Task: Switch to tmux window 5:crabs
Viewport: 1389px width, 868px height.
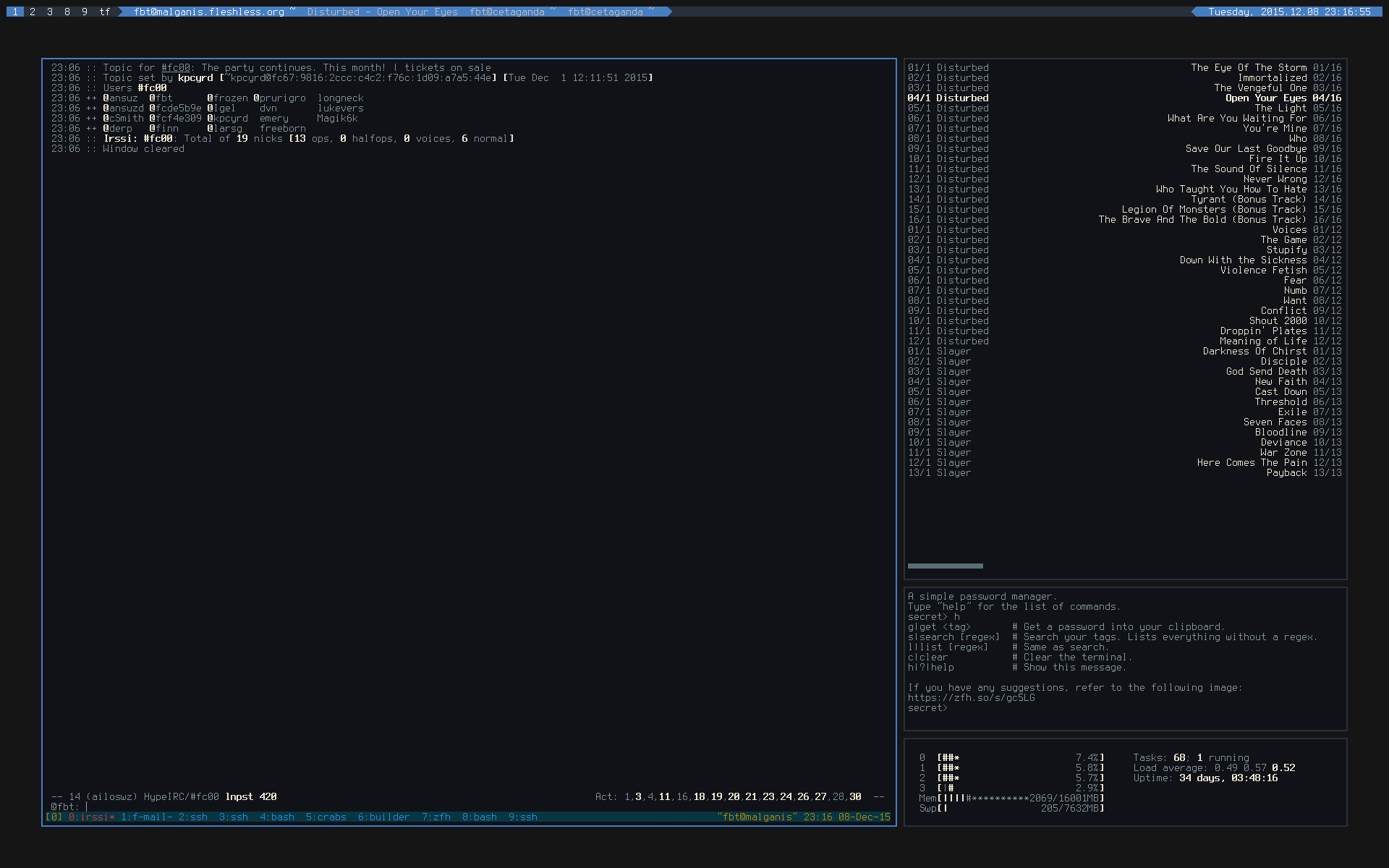Action: click(326, 817)
